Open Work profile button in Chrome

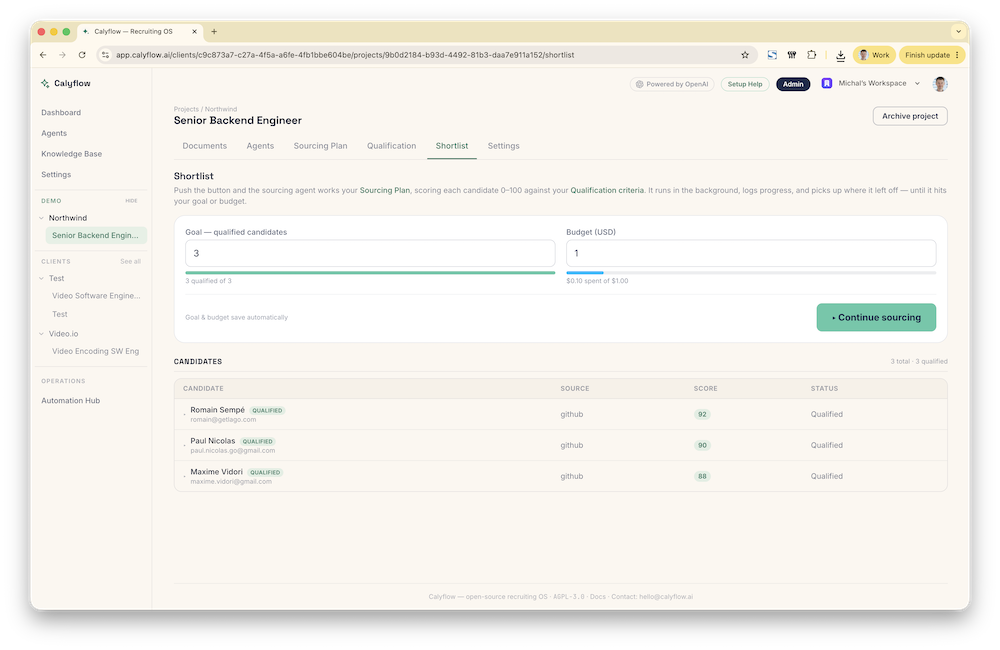click(x=874, y=55)
